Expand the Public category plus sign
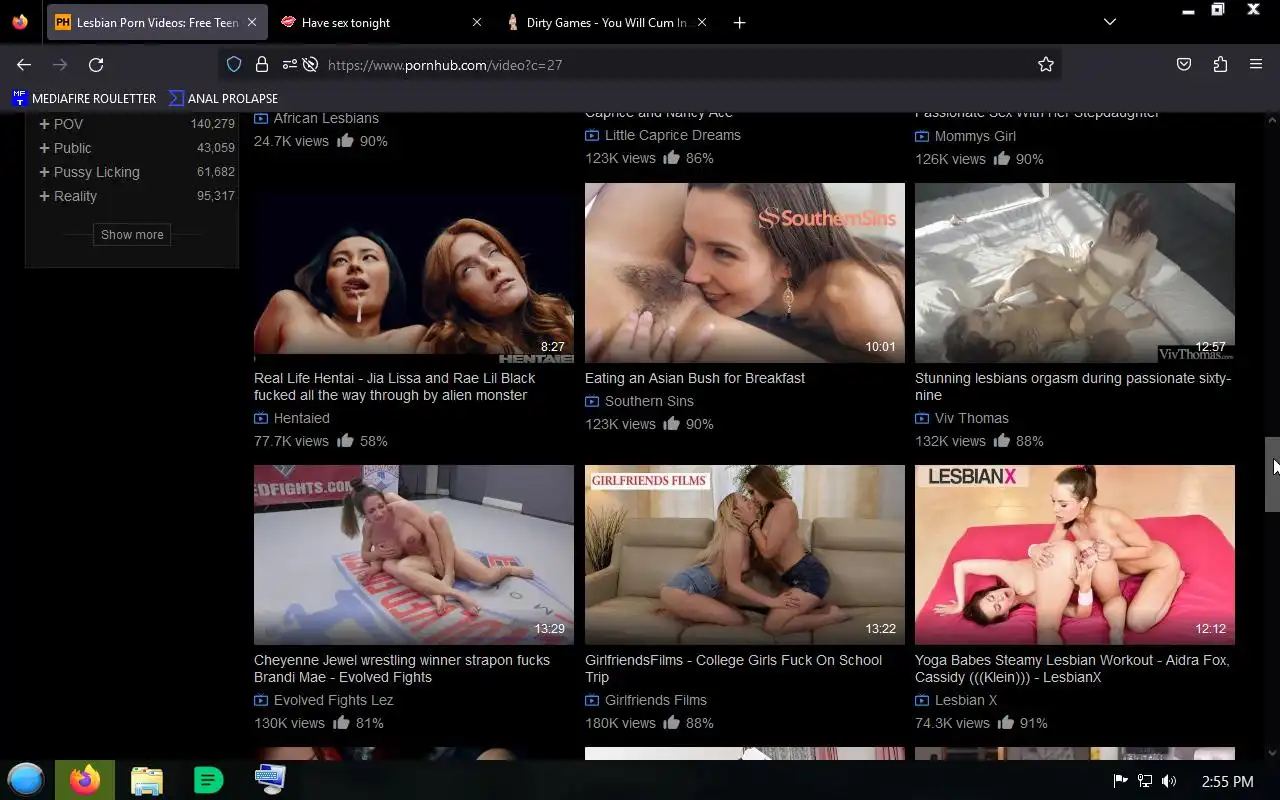The image size is (1280, 800). click(x=44, y=148)
